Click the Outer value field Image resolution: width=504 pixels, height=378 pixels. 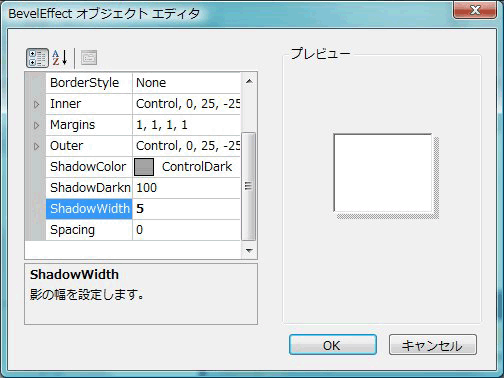point(186,146)
